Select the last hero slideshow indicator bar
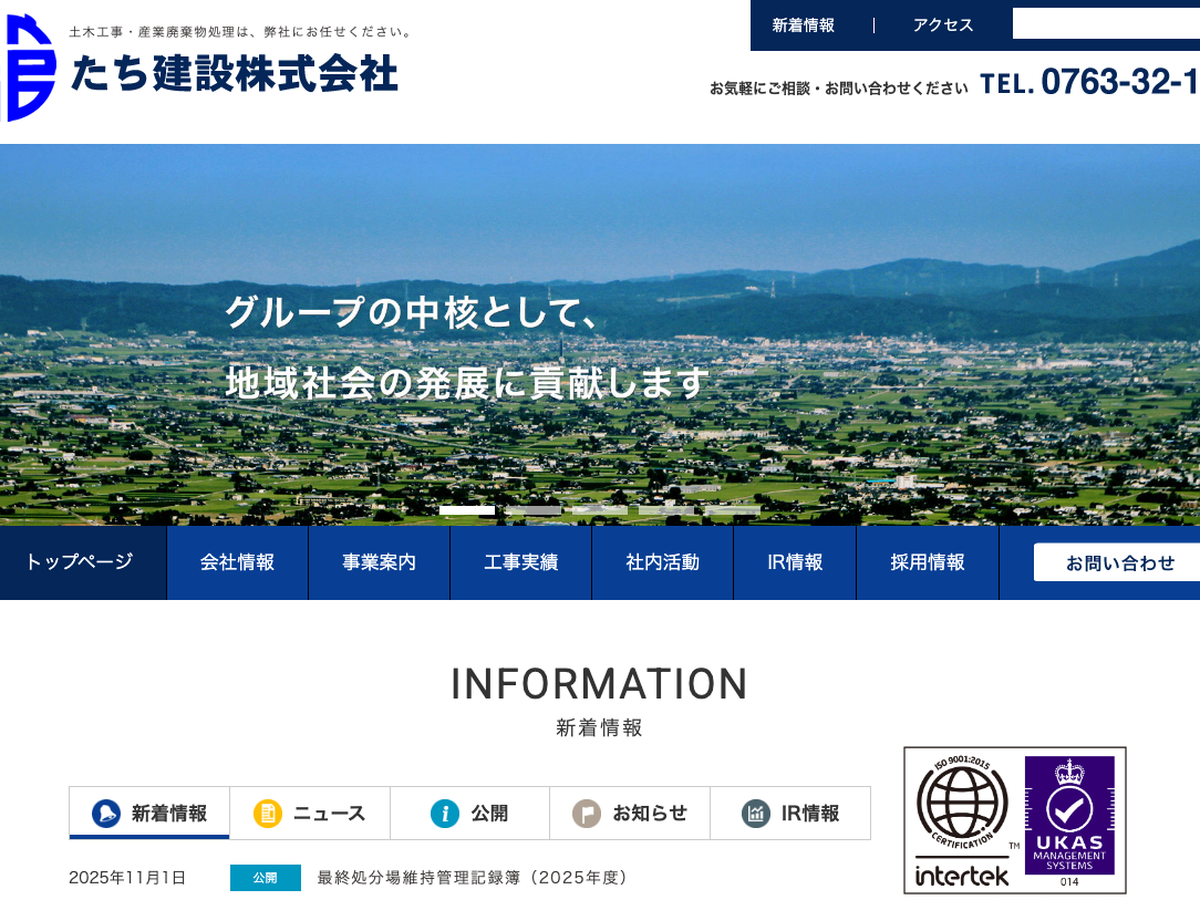1200x900 pixels. [x=732, y=510]
